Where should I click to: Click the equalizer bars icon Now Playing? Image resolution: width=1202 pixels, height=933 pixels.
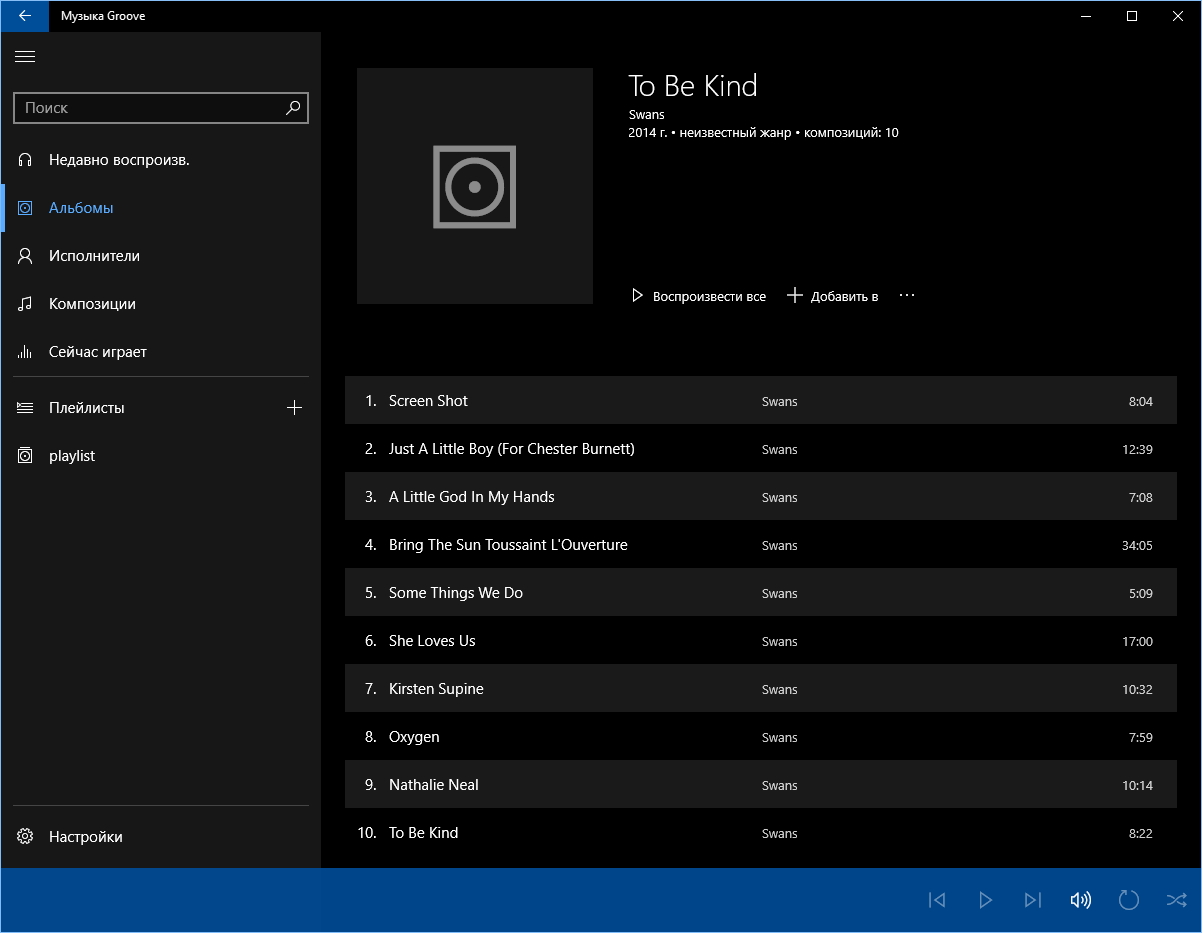26,352
